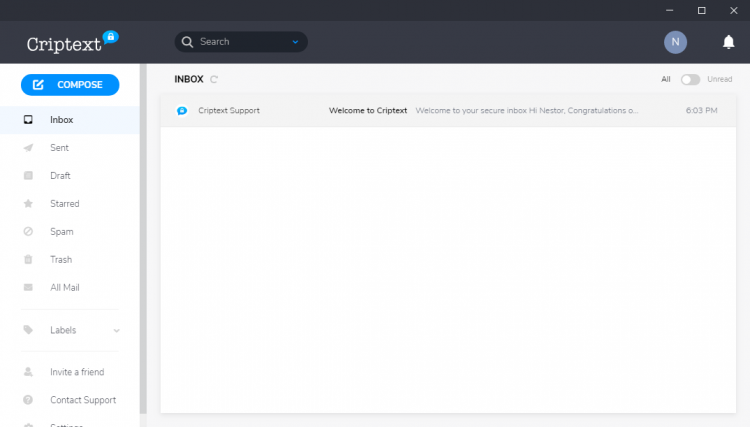
Task: Click Invite a friend link
Action: [77, 372]
